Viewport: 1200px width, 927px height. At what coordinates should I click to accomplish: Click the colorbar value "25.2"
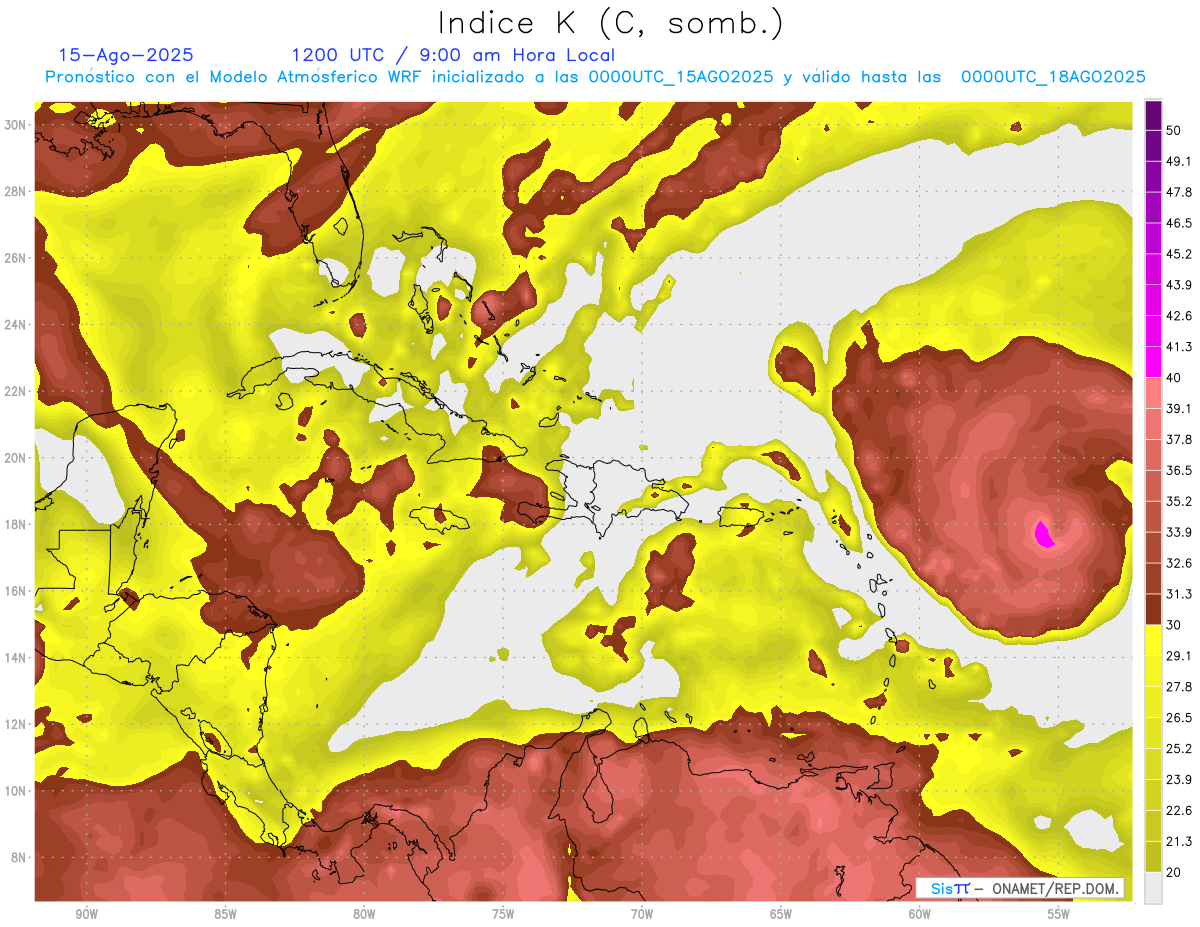point(1179,749)
